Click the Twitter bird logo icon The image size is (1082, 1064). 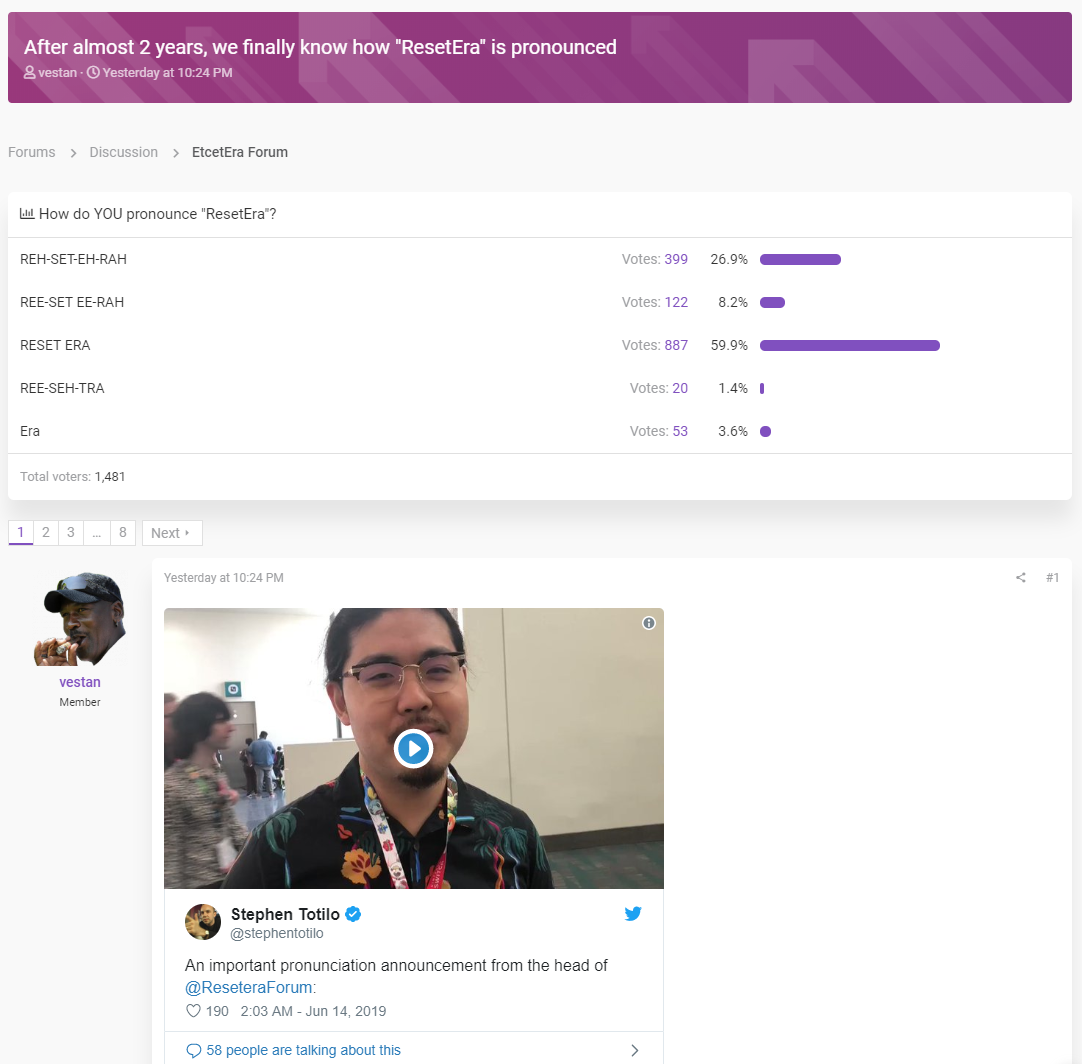coord(633,914)
